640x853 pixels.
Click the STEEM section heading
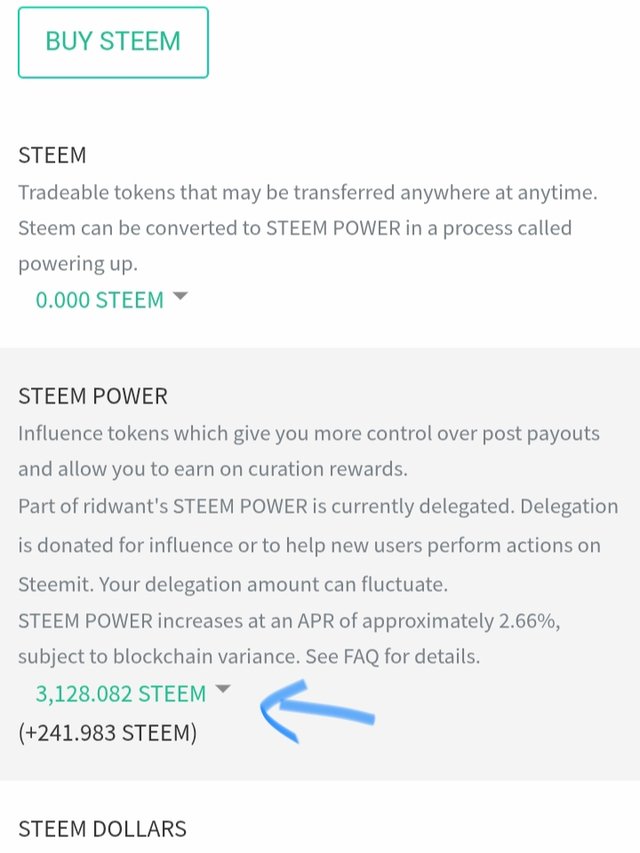coord(52,156)
